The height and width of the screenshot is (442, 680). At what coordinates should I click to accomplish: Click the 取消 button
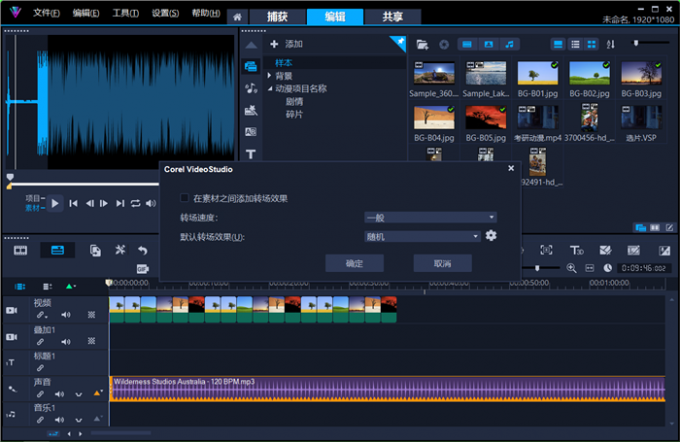tap(442, 263)
